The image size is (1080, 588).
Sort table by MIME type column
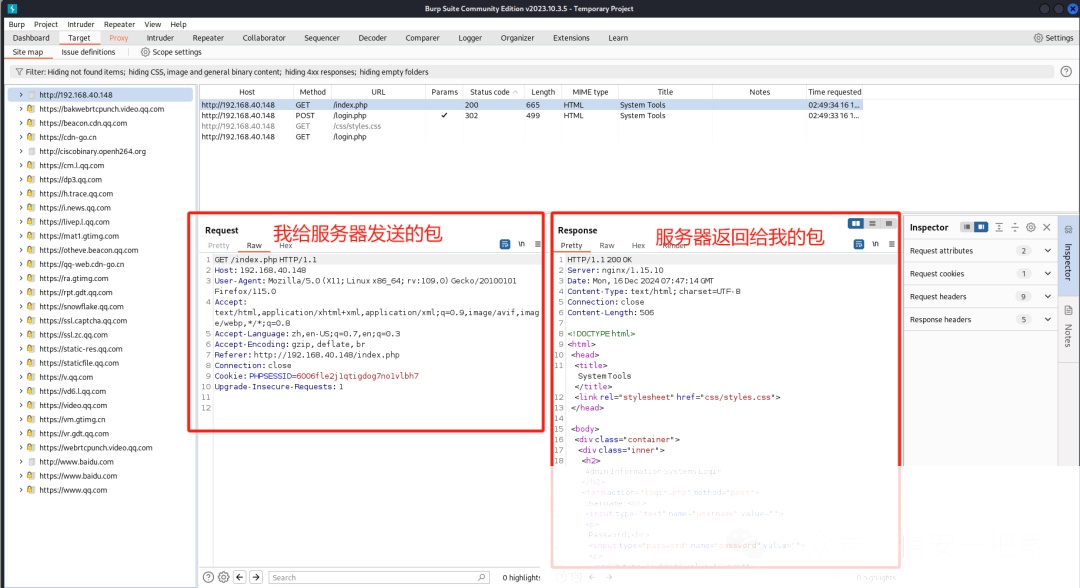pos(590,92)
